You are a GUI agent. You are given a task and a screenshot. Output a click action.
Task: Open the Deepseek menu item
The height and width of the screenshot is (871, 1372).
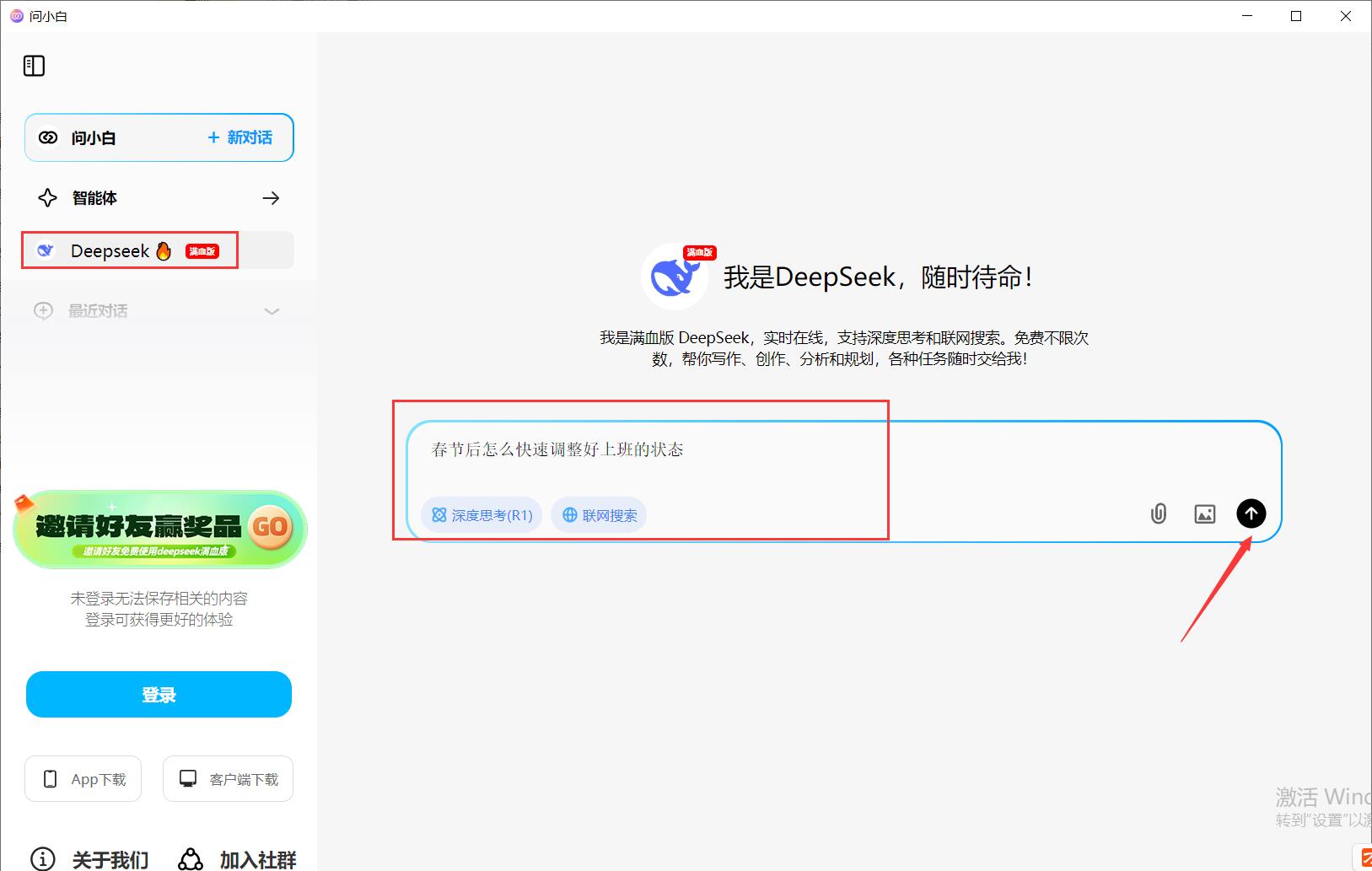pos(110,250)
